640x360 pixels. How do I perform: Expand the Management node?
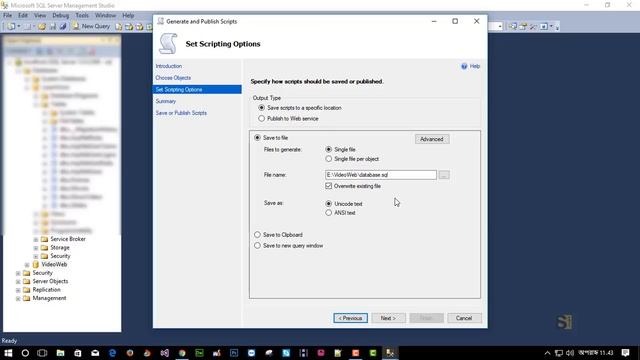pyautogui.click(x=18, y=298)
